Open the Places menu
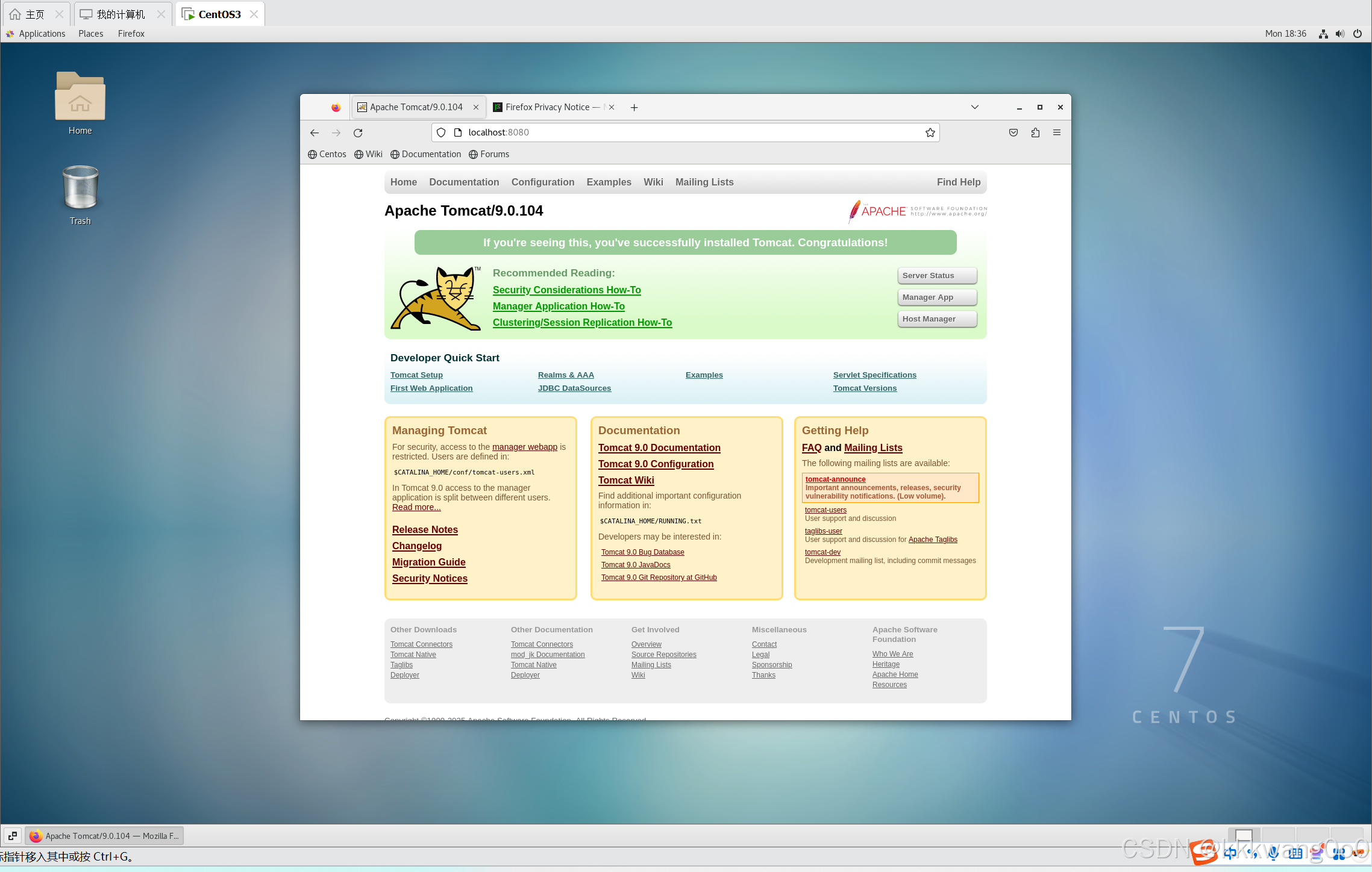 coord(90,34)
